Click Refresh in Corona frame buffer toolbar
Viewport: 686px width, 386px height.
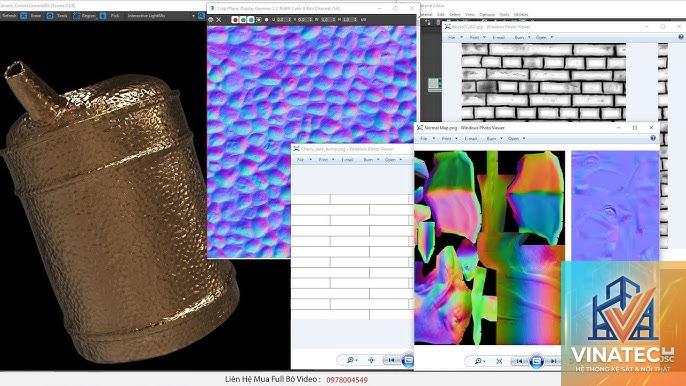pos(9,16)
